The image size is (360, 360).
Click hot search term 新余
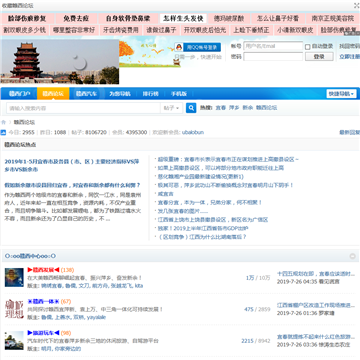[x=247, y=108]
